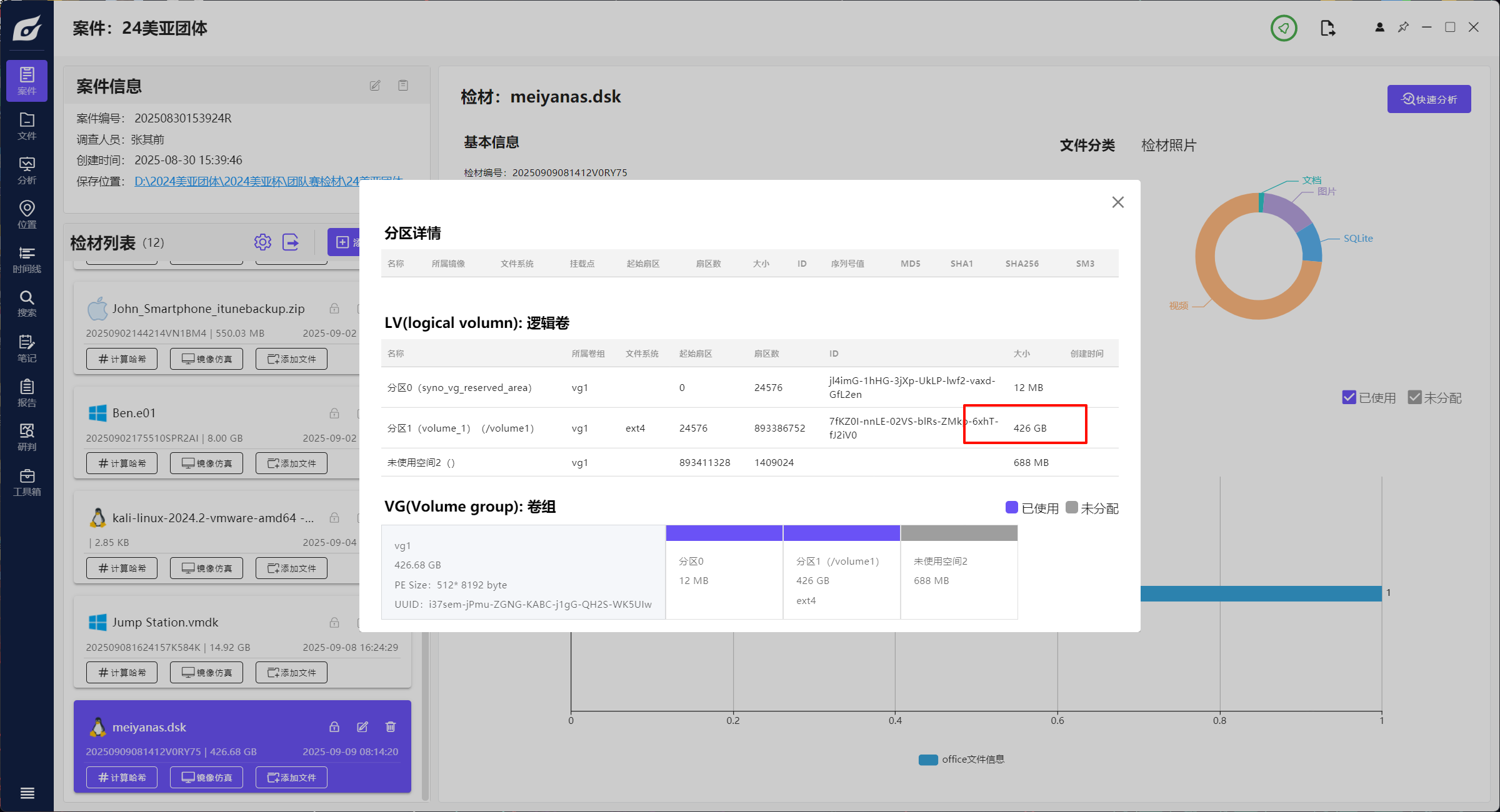This screenshot has width=1500, height=812.
Task: Toggle the 已使用 checkbox
Action: [1349, 397]
